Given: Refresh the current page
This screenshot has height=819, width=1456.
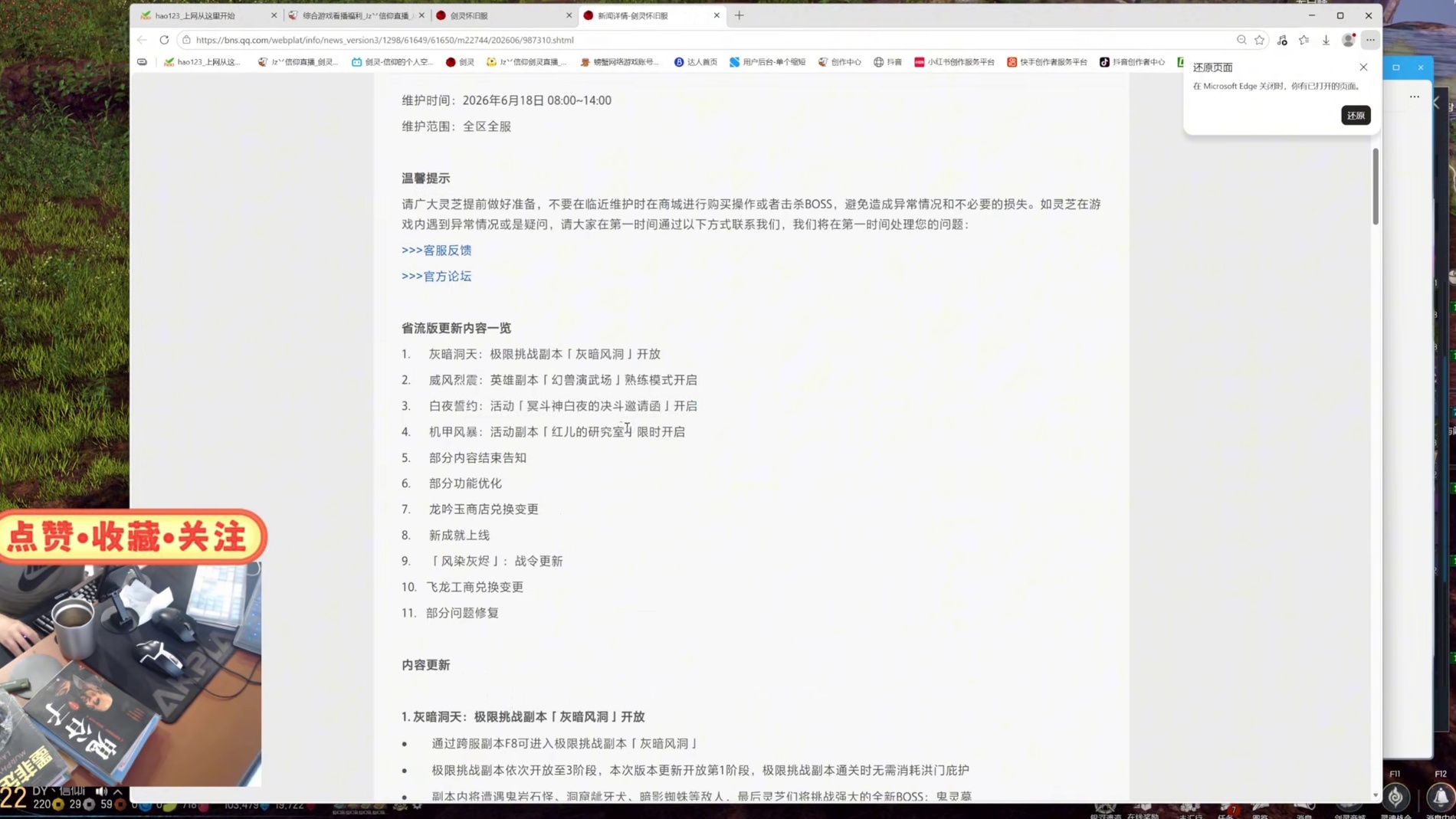Looking at the screenshot, I should (164, 40).
